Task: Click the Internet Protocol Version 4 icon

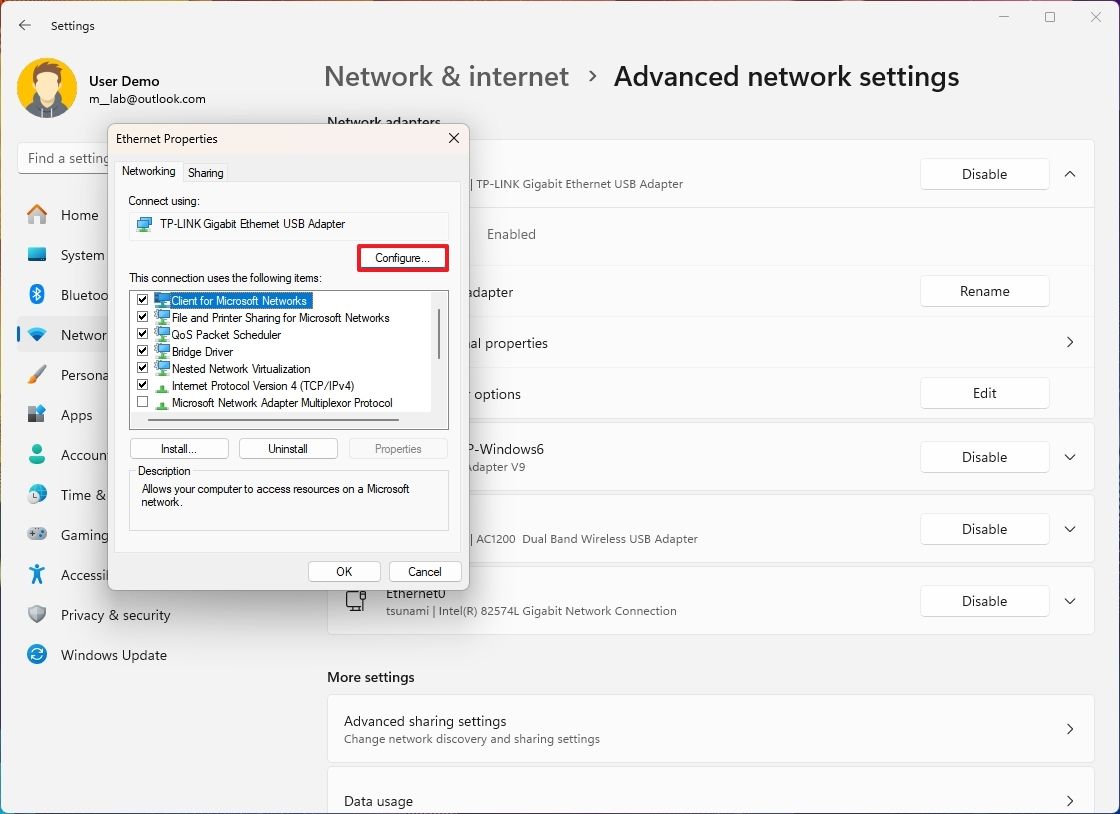Action: pyautogui.click(x=162, y=385)
